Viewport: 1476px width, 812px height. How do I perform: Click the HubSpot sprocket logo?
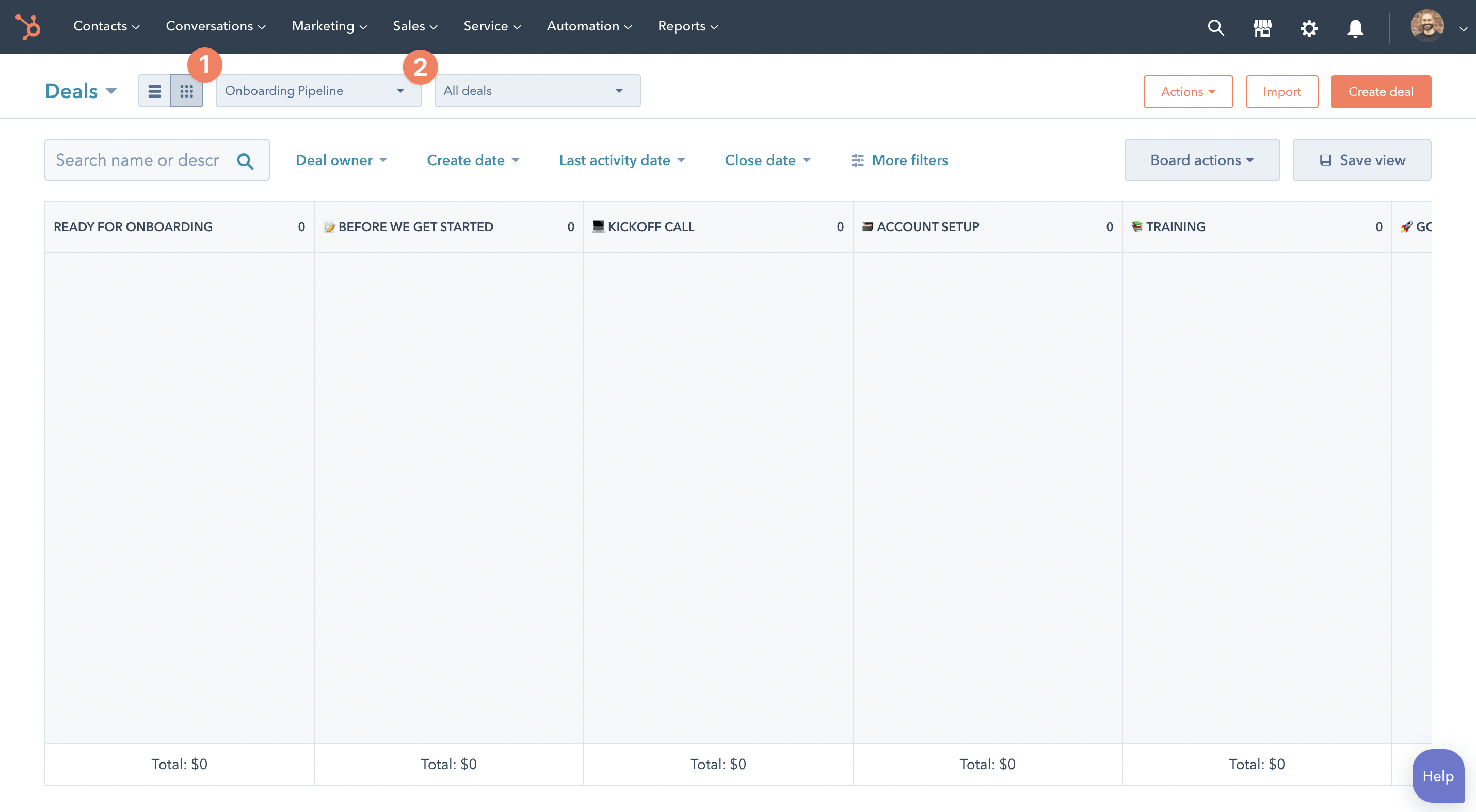coord(28,26)
